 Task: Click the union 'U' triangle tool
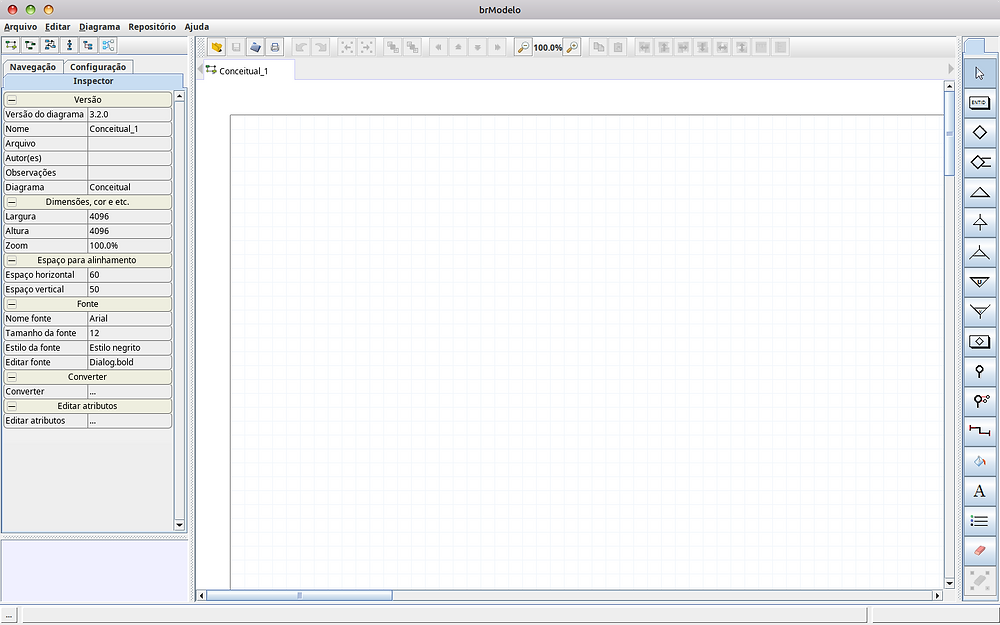(x=979, y=282)
